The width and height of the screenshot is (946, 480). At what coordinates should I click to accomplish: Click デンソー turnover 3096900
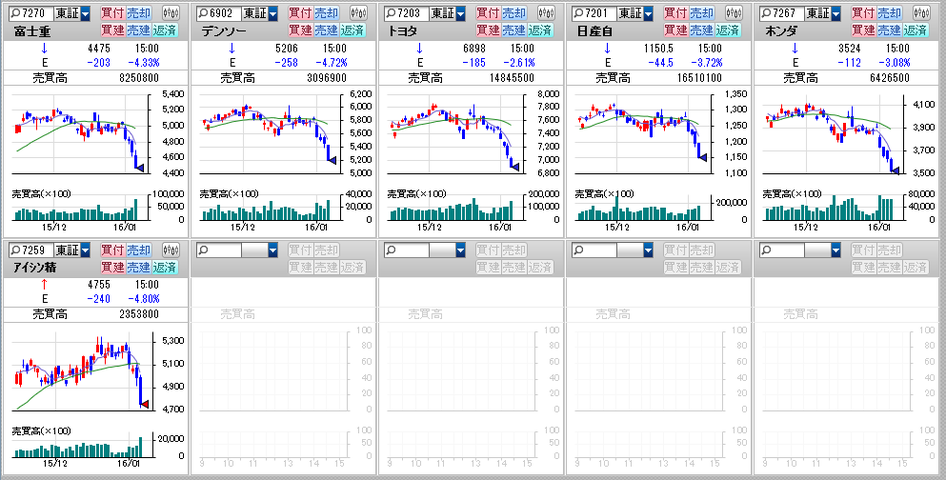coord(325,77)
